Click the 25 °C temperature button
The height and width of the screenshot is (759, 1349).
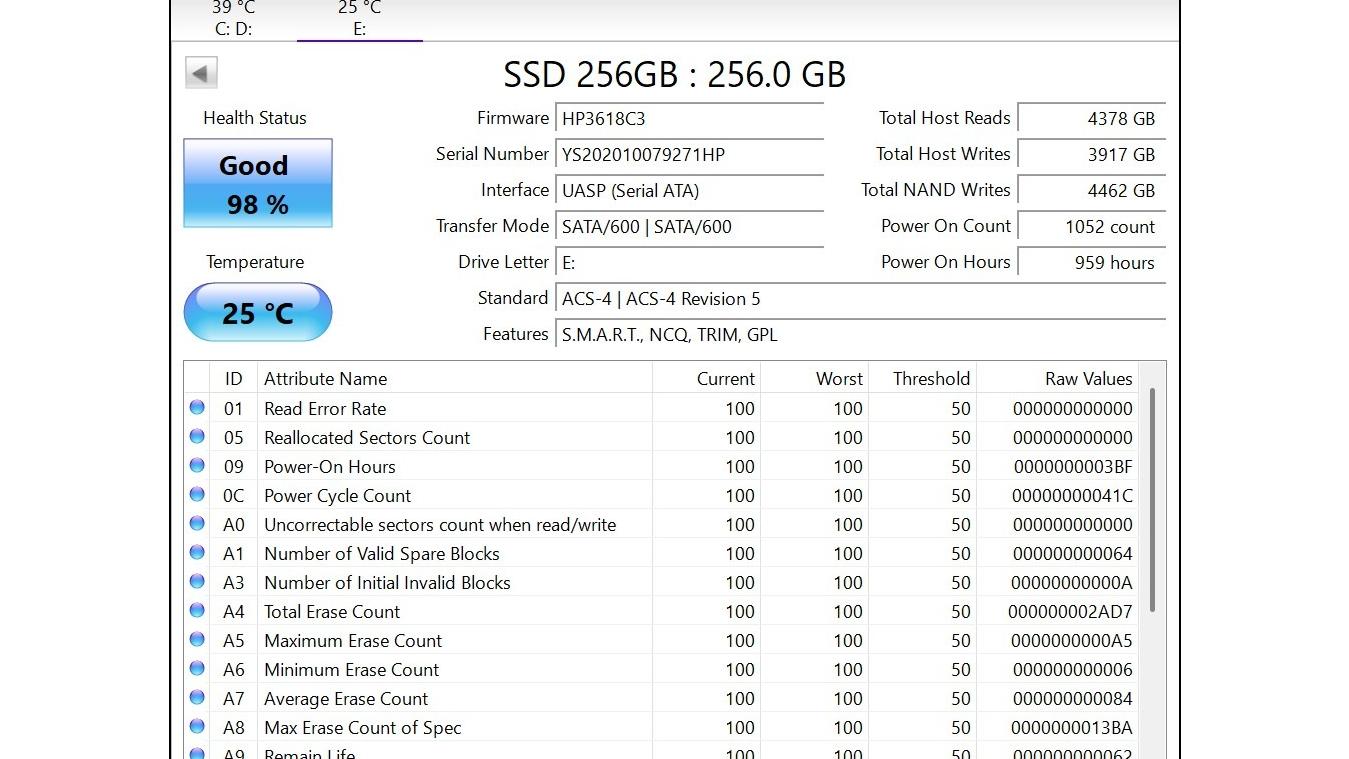[258, 313]
